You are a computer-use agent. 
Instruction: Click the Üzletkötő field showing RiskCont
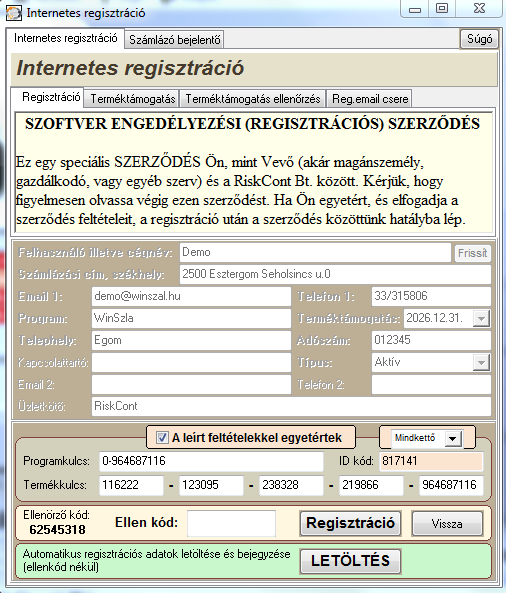291,406
